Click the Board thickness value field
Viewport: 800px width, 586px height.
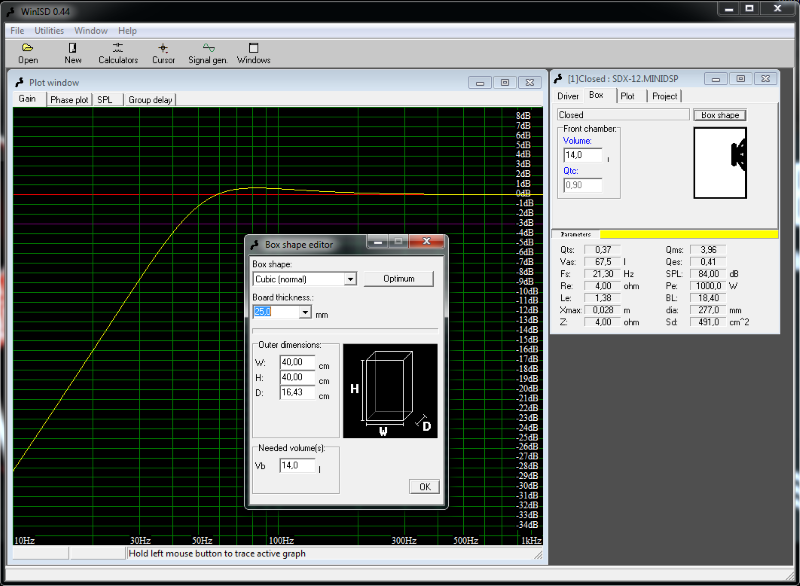click(276, 312)
